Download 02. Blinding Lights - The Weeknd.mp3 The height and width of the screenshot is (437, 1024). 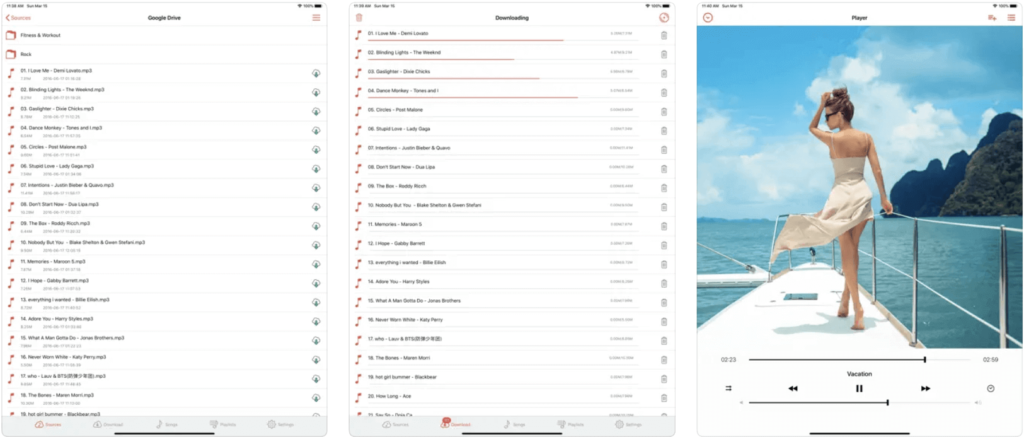click(315, 92)
